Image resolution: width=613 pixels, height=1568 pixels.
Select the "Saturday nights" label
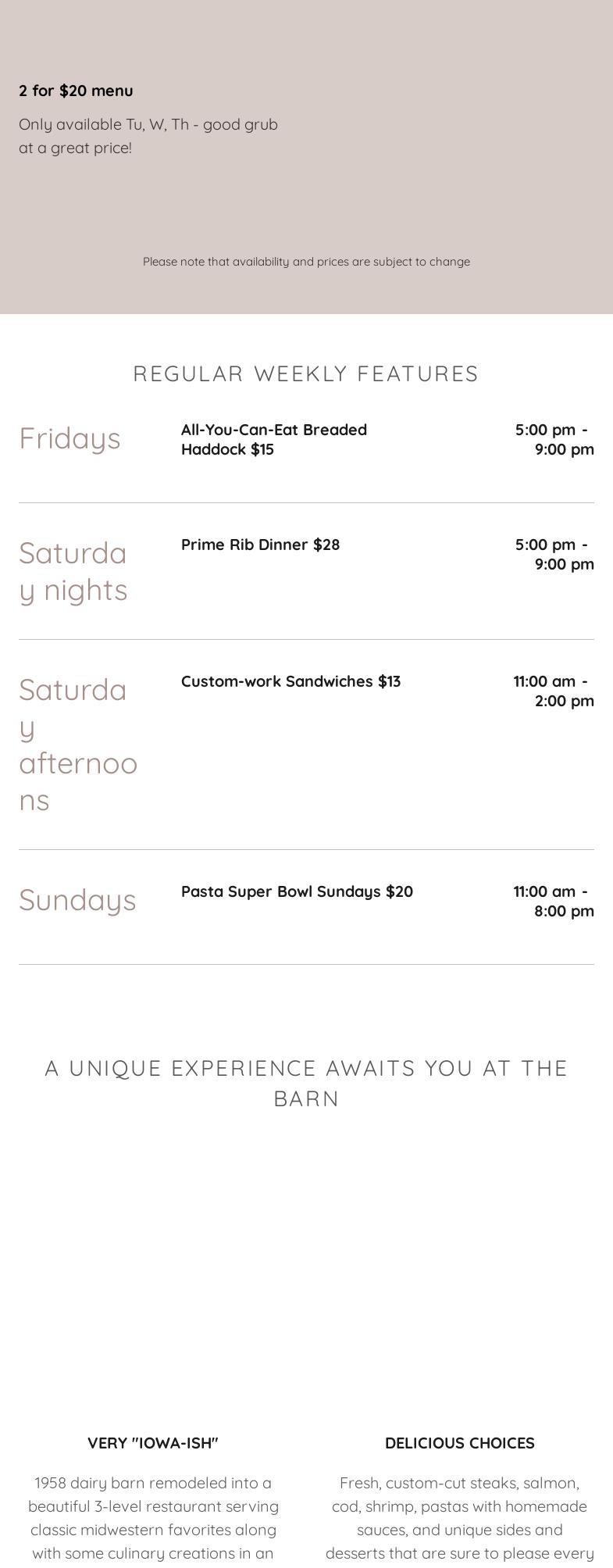point(73,571)
